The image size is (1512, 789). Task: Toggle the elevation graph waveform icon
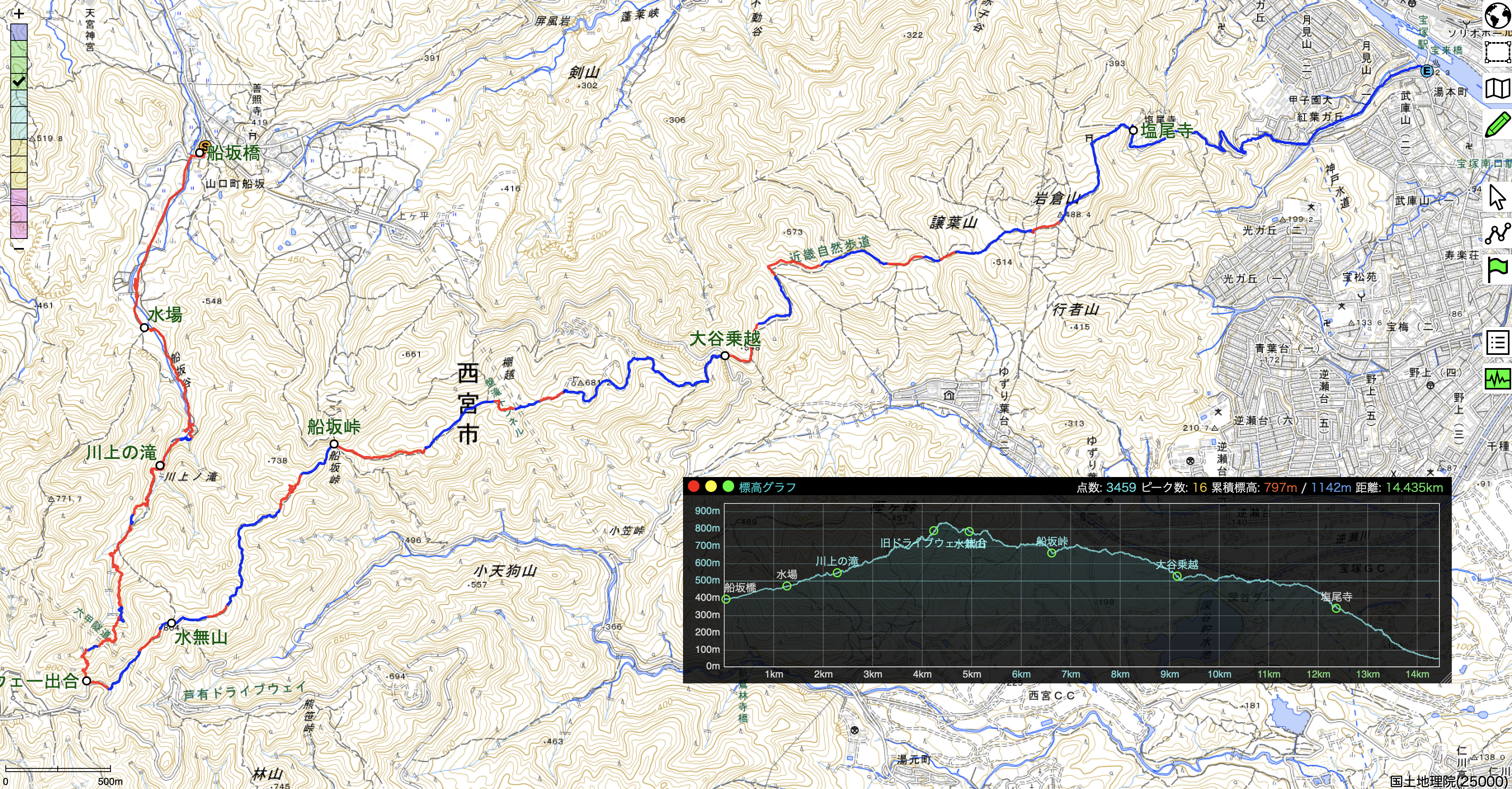1497,379
